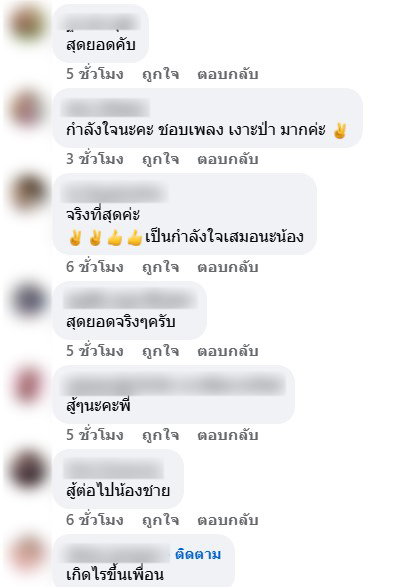
Task: Reply to the เงาะป่า song comment
Action: (x=228, y=159)
